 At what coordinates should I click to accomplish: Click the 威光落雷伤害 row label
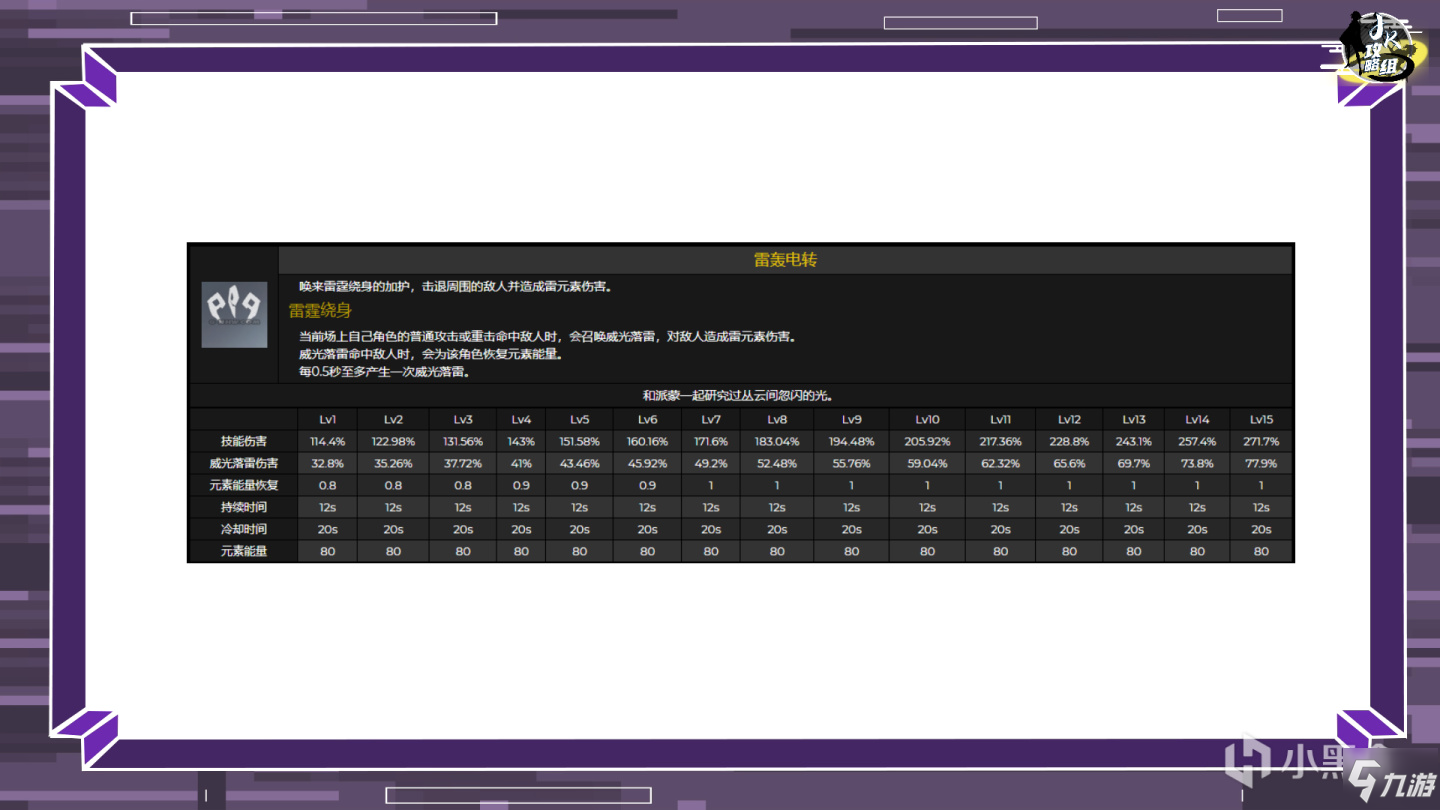[x=243, y=463]
